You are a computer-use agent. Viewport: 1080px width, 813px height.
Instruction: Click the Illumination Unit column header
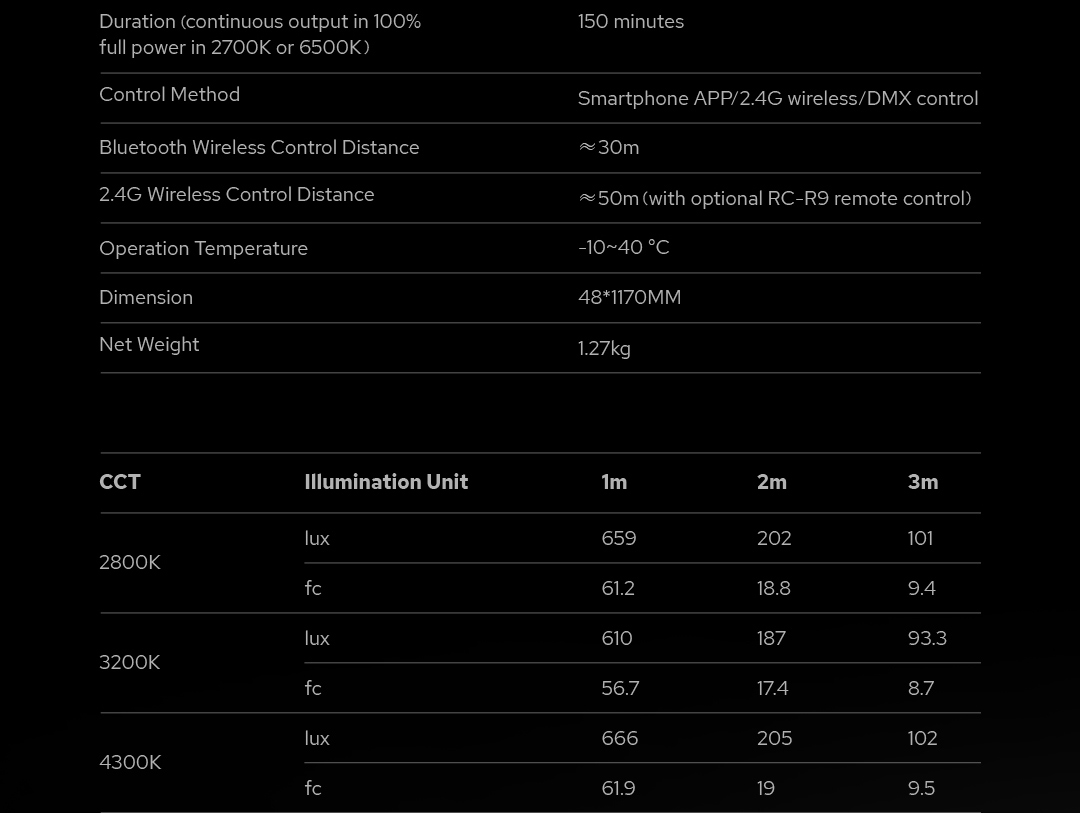(386, 482)
